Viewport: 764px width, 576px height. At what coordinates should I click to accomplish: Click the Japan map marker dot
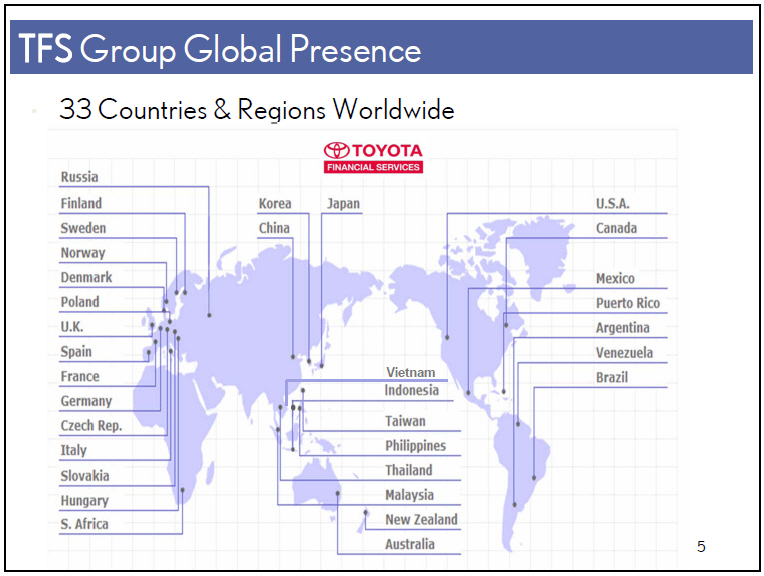[x=322, y=365]
